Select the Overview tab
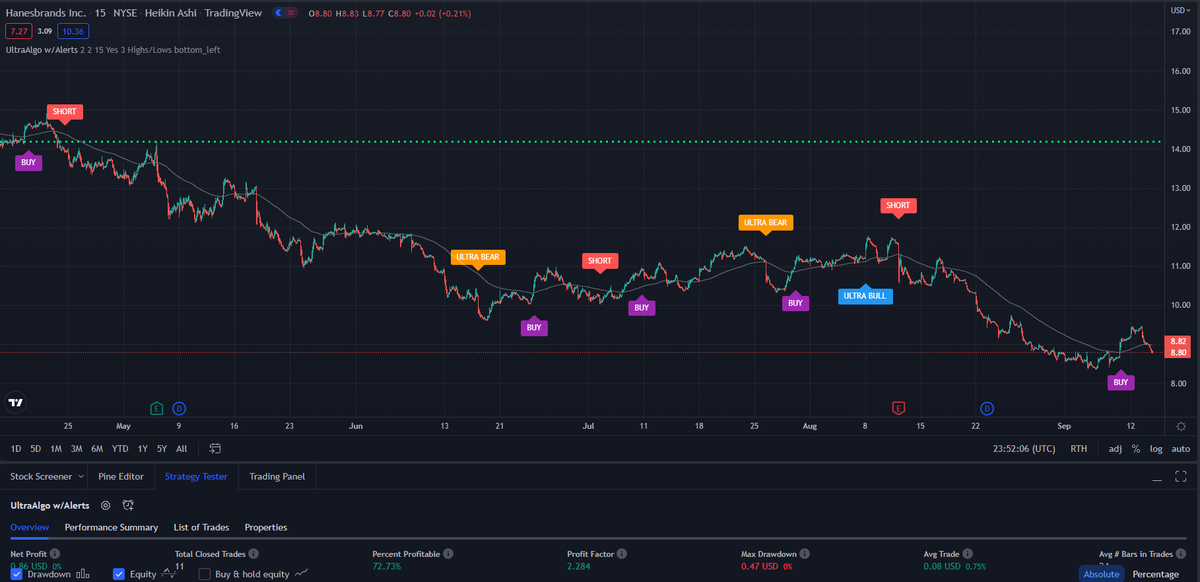Image resolution: width=1200 pixels, height=582 pixels. click(30, 527)
